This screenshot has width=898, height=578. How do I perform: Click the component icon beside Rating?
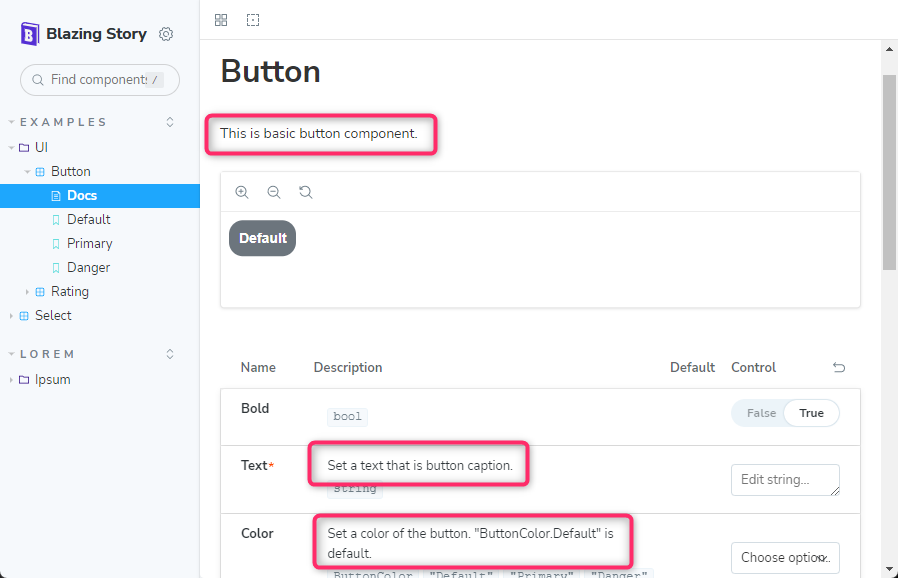[x=40, y=292]
